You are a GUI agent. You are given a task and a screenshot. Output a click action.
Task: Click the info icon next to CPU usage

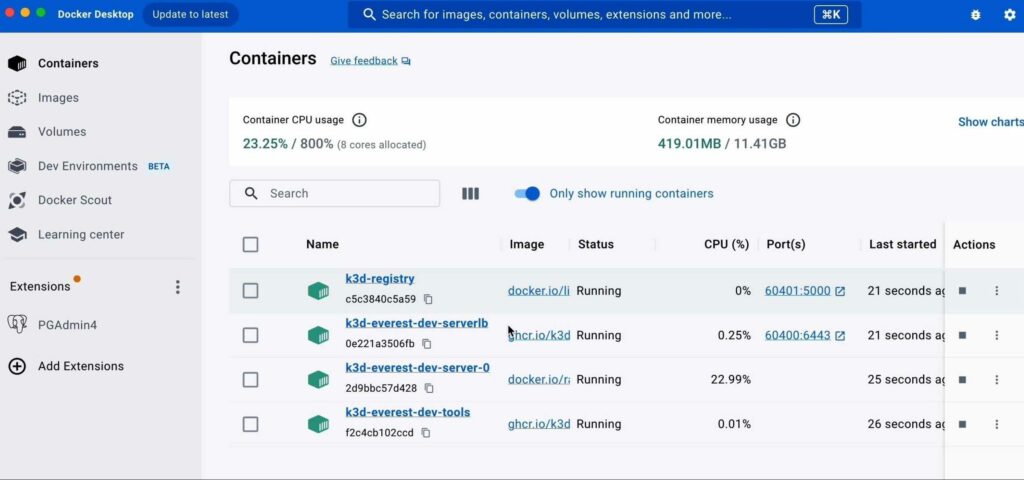(359, 120)
